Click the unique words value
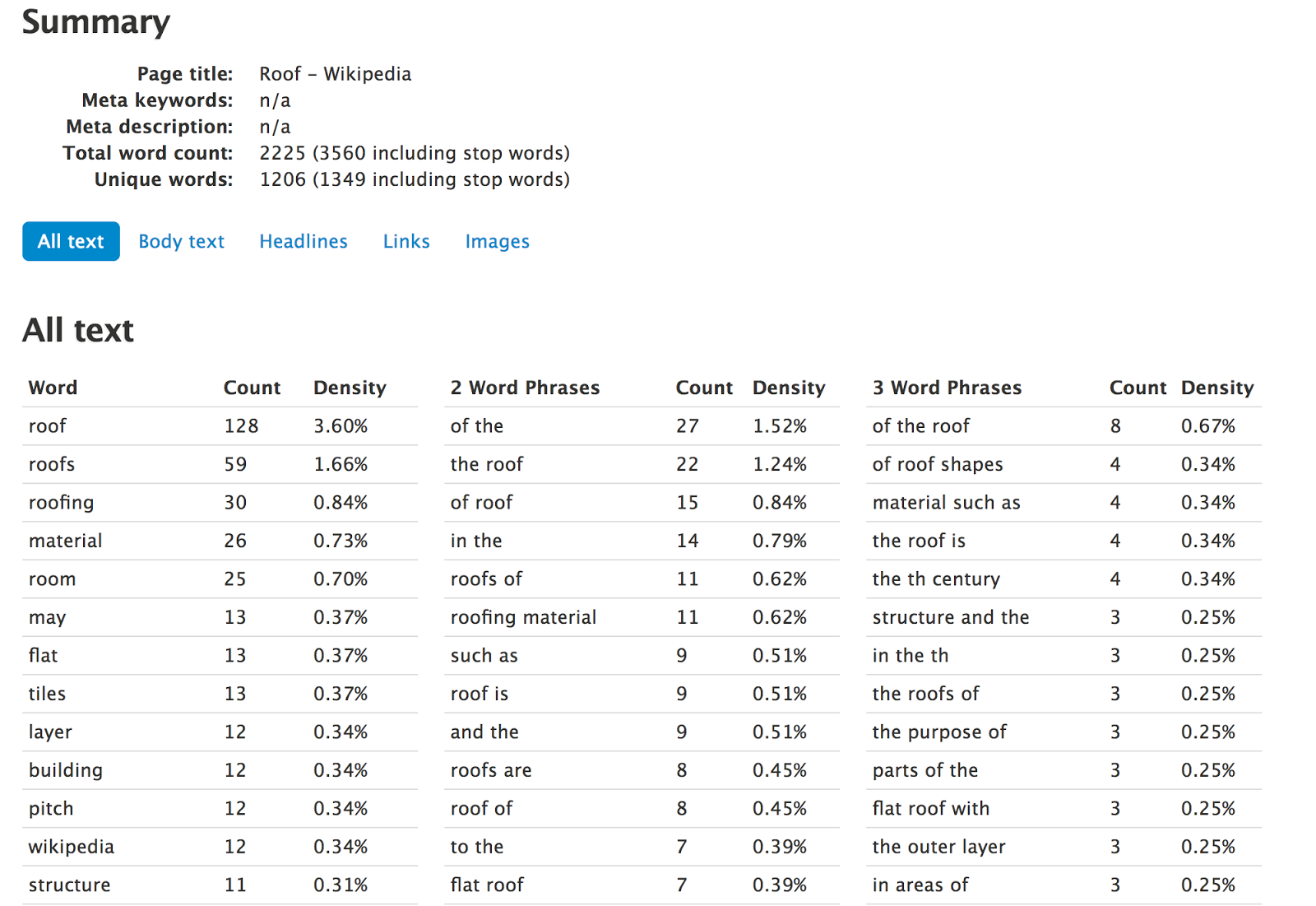 click(x=414, y=179)
